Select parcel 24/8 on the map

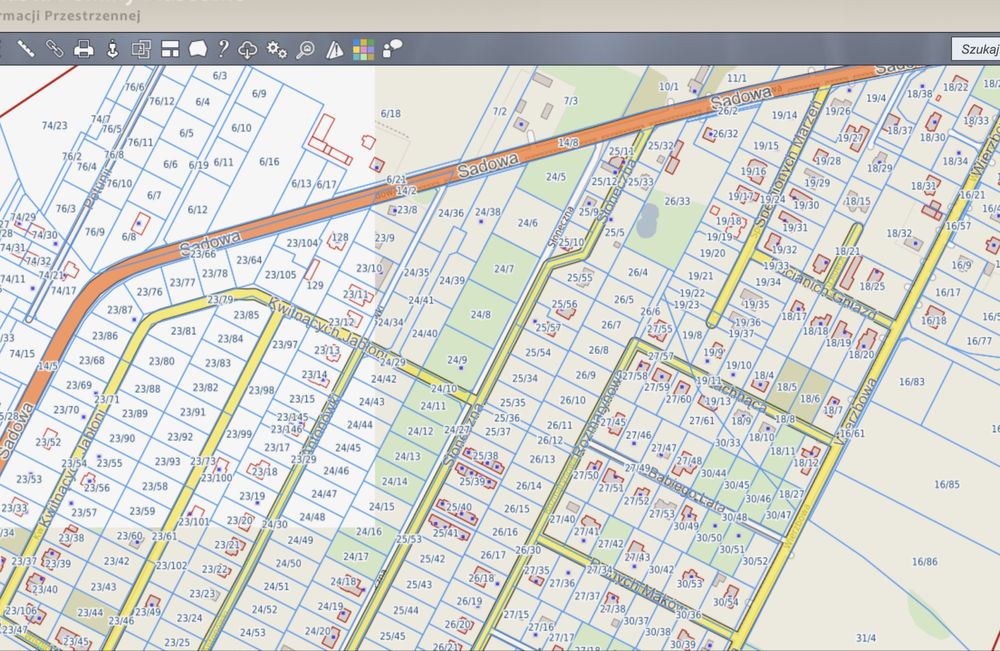tap(481, 314)
